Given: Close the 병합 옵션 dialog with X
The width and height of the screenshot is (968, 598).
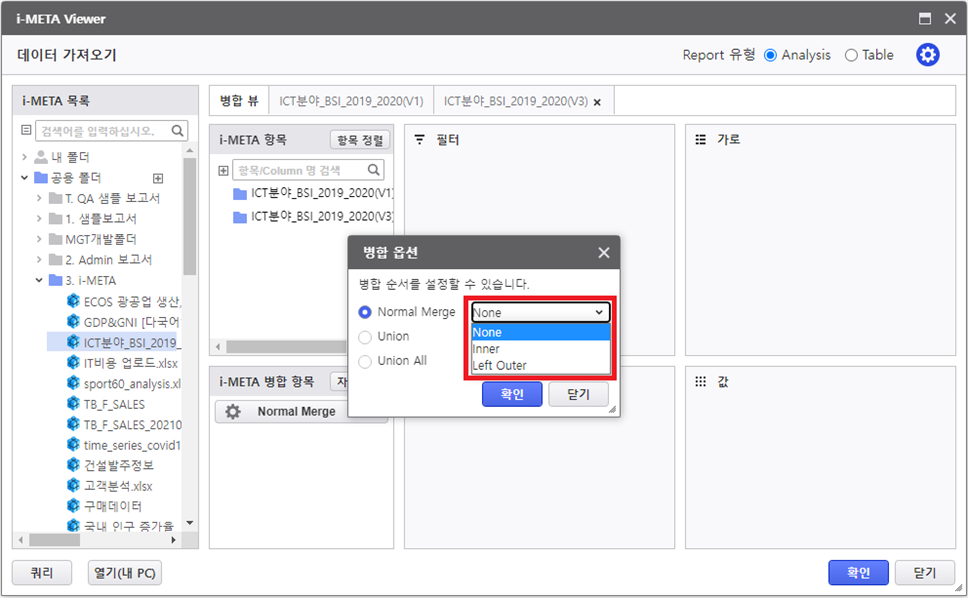Looking at the screenshot, I should [603, 253].
